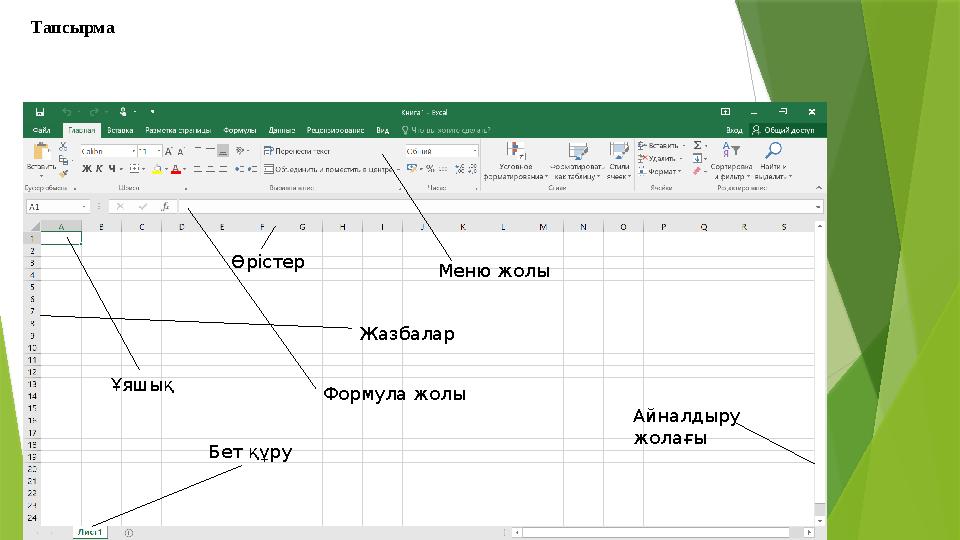Undo the last action in the title bar
This screenshot has width=960, height=540.
(66, 112)
